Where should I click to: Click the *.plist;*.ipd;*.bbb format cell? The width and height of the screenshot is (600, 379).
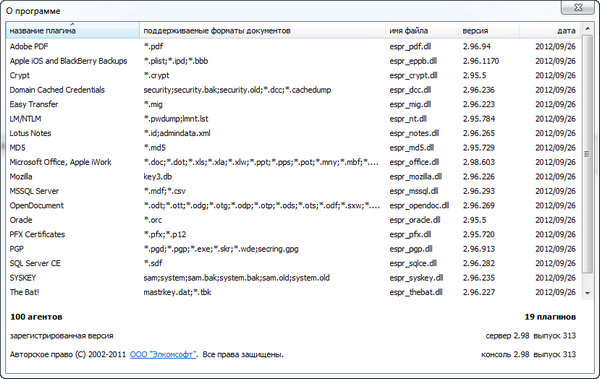[176, 61]
